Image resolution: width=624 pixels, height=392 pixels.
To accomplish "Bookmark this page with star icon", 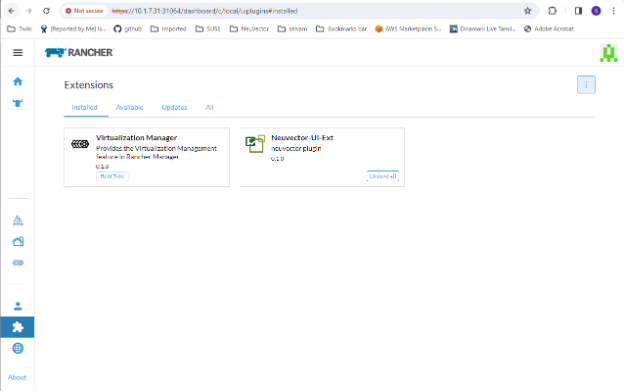I will point(527,11).
